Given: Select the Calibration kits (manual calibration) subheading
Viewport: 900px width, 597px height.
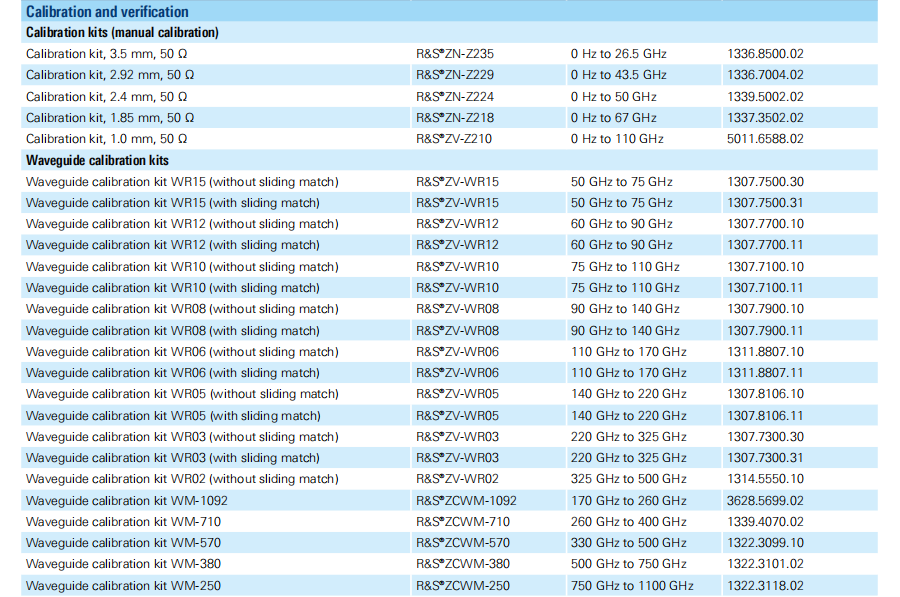Looking at the screenshot, I should 122,32.
